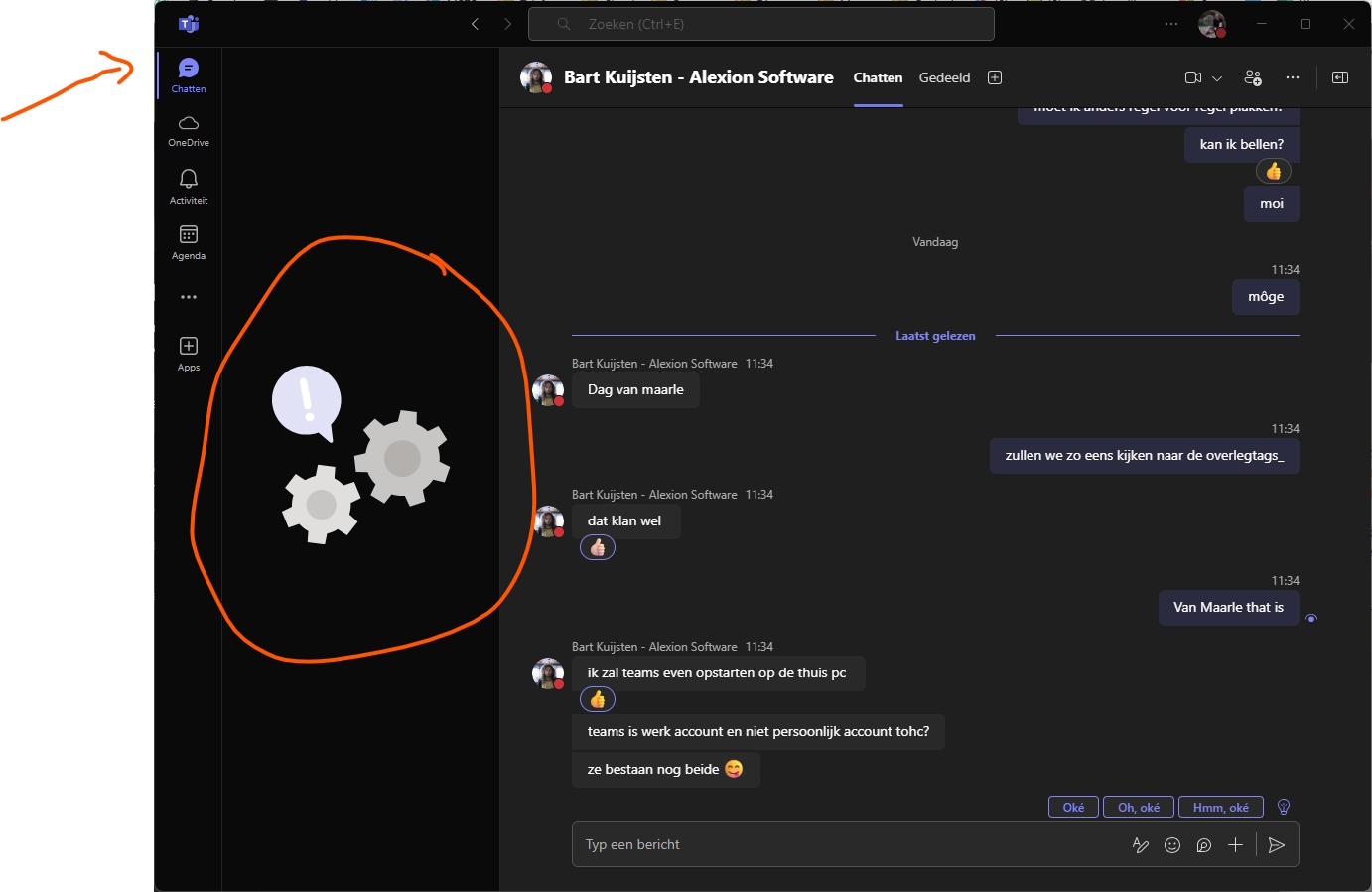
Task: Show more apps via sidebar ellipsis
Action: click(x=189, y=297)
